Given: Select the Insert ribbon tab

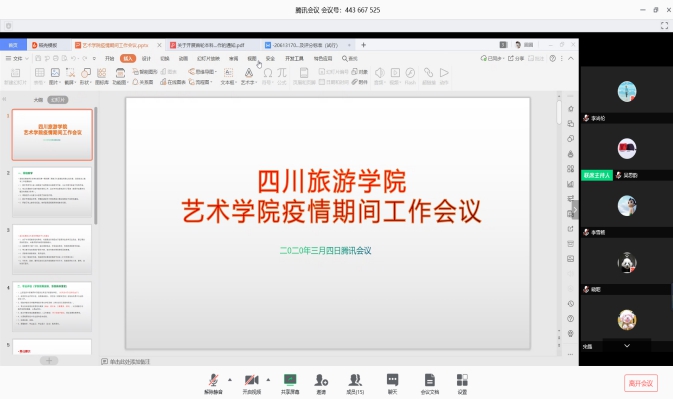Looking at the screenshot, I should point(128,58).
